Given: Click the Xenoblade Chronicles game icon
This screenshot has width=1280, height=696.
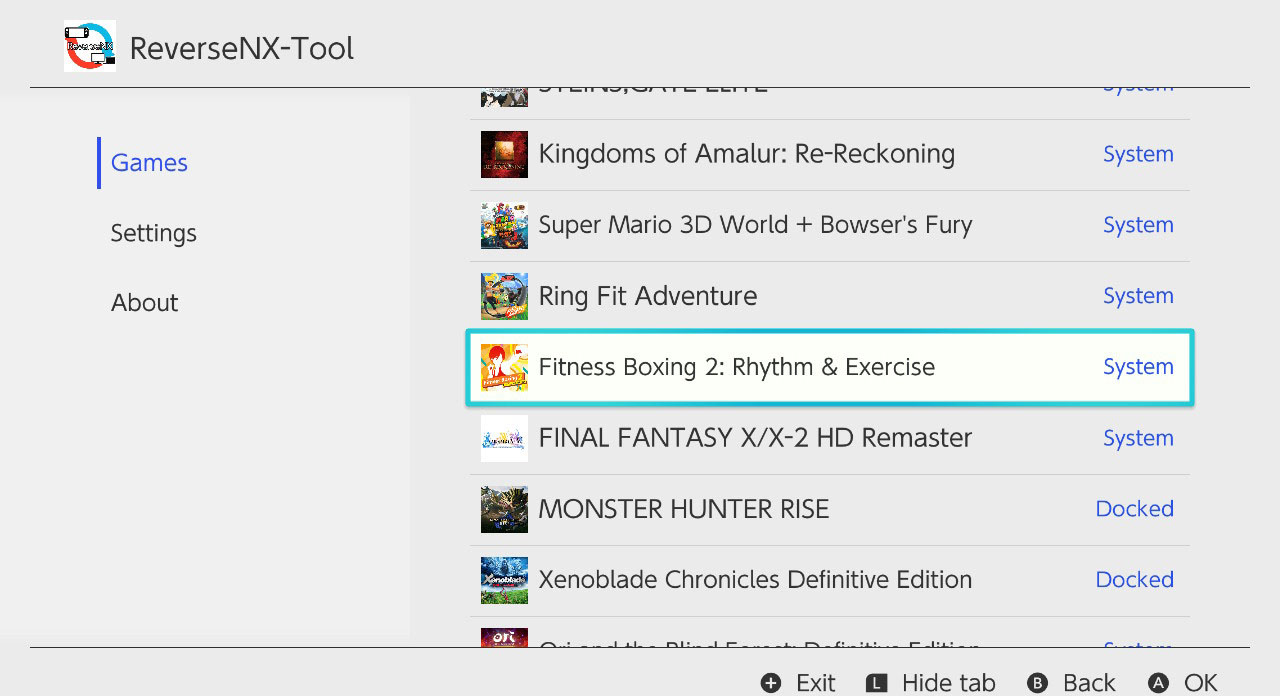Looking at the screenshot, I should (x=504, y=580).
